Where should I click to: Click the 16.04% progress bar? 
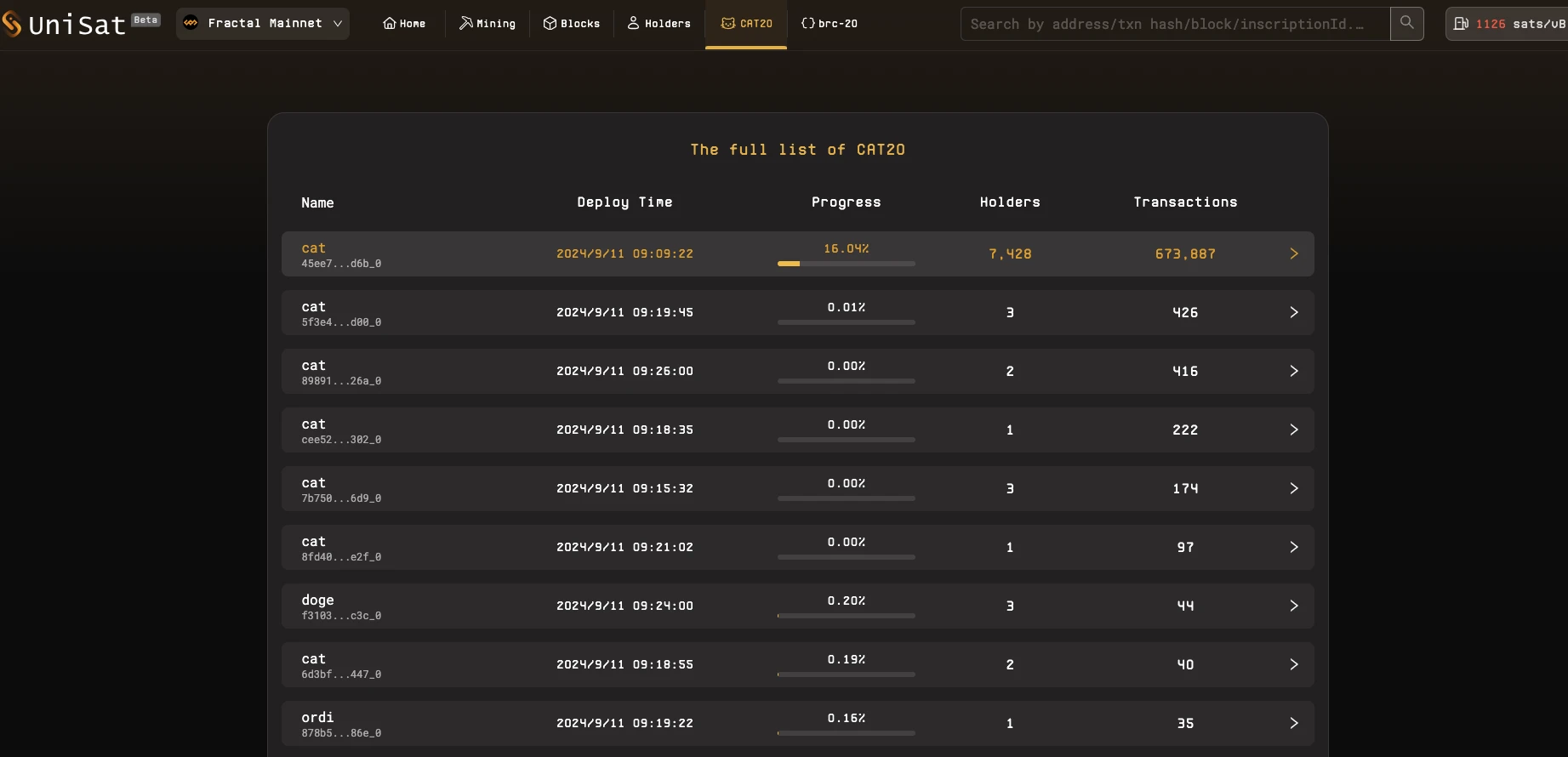pyautogui.click(x=846, y=264)
